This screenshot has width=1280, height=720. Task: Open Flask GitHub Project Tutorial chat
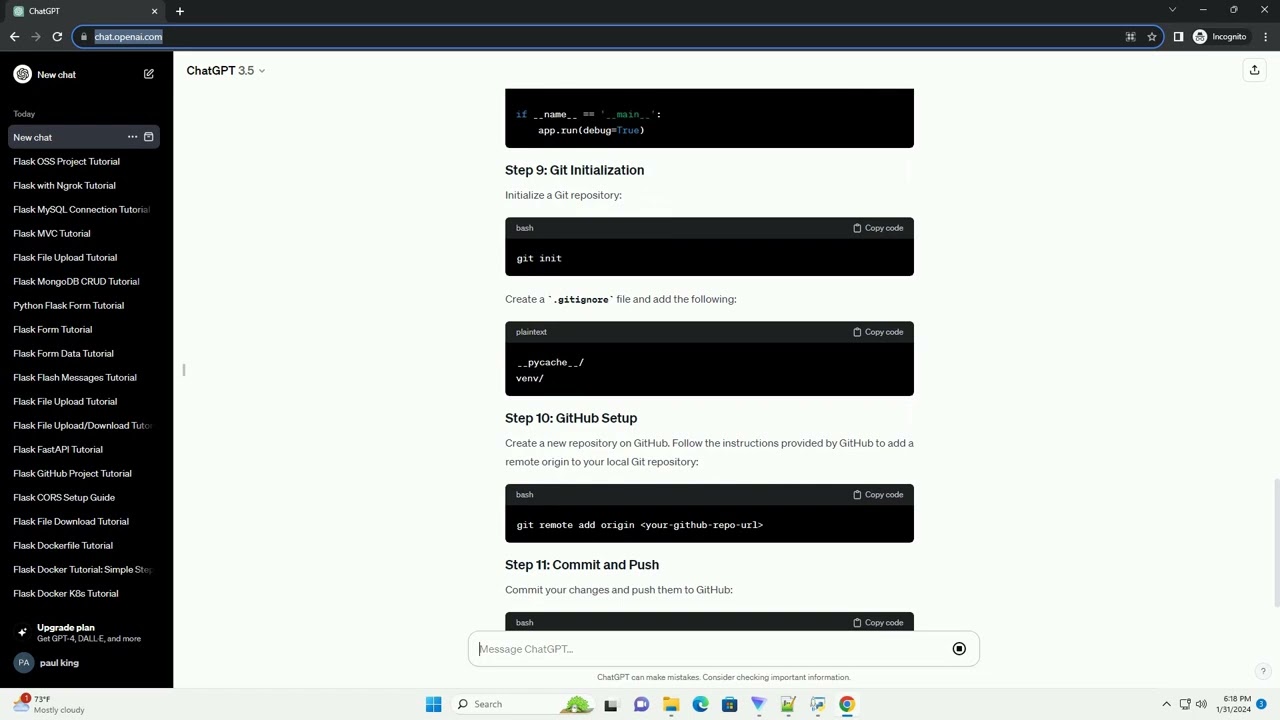pos(72,473)
